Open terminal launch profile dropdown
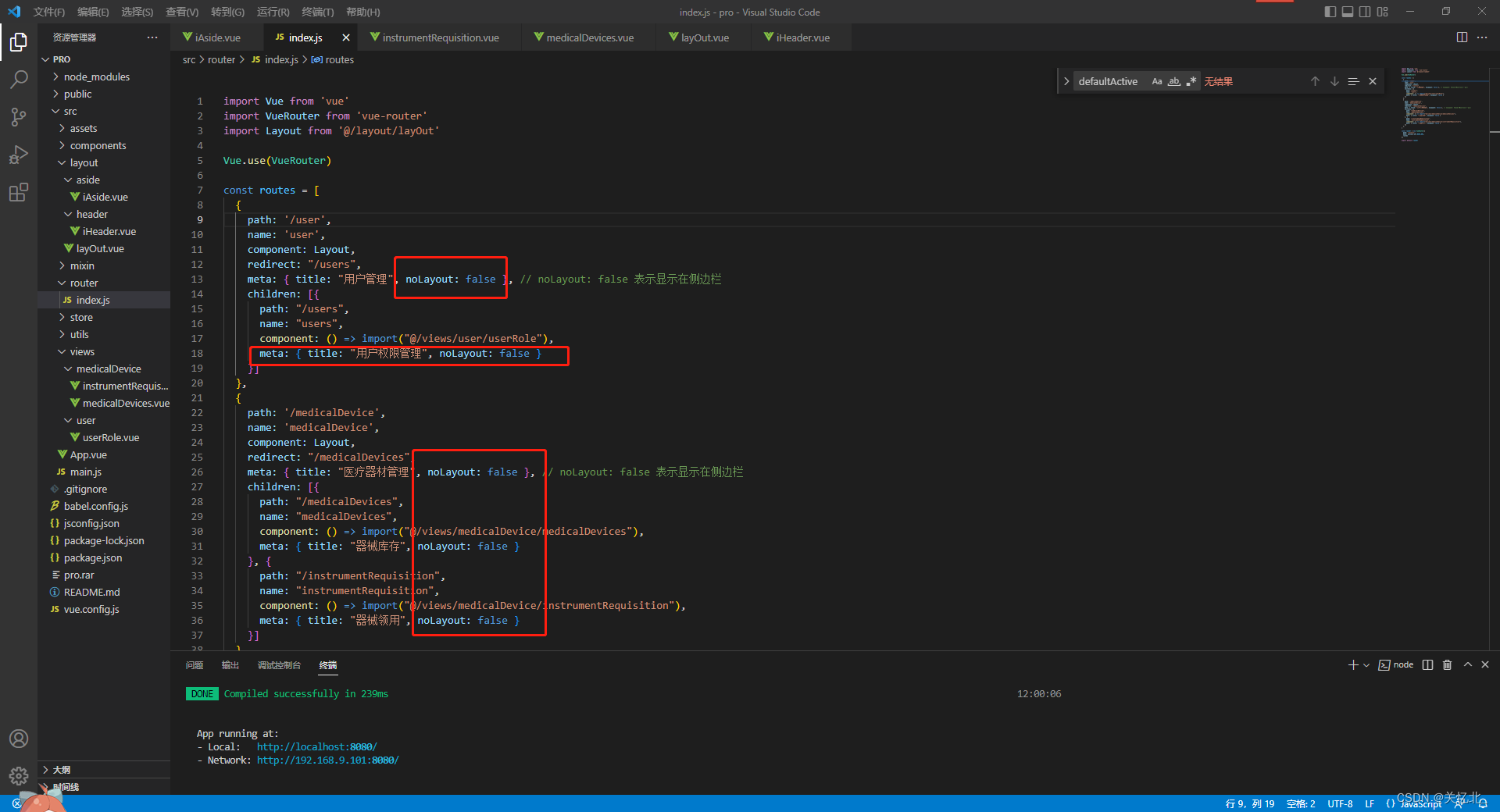 1366,665
